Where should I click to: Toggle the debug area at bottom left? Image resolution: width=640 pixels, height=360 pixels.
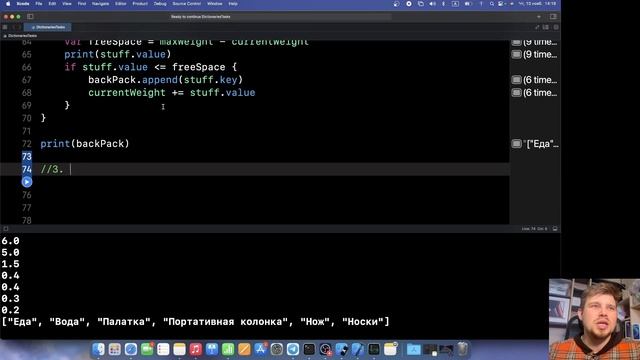point(6,229)
